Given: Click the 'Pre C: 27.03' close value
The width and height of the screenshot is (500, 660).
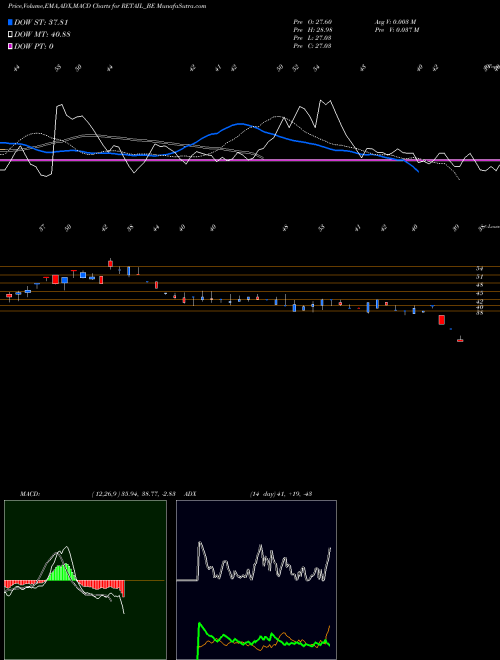Looking at the screenshot, I should [313, 46].
